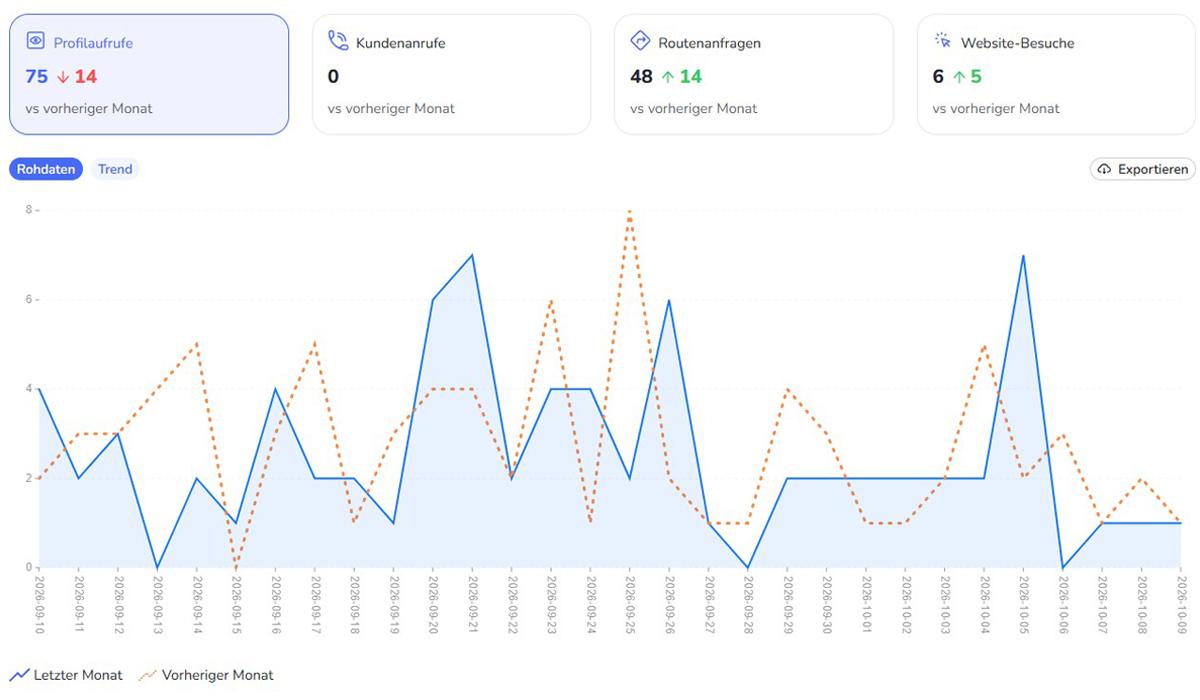Viewport: 1200px width, 700px height.
Task: Click the dotted orange icon for Vorheriger Monat
Action: 146,675
